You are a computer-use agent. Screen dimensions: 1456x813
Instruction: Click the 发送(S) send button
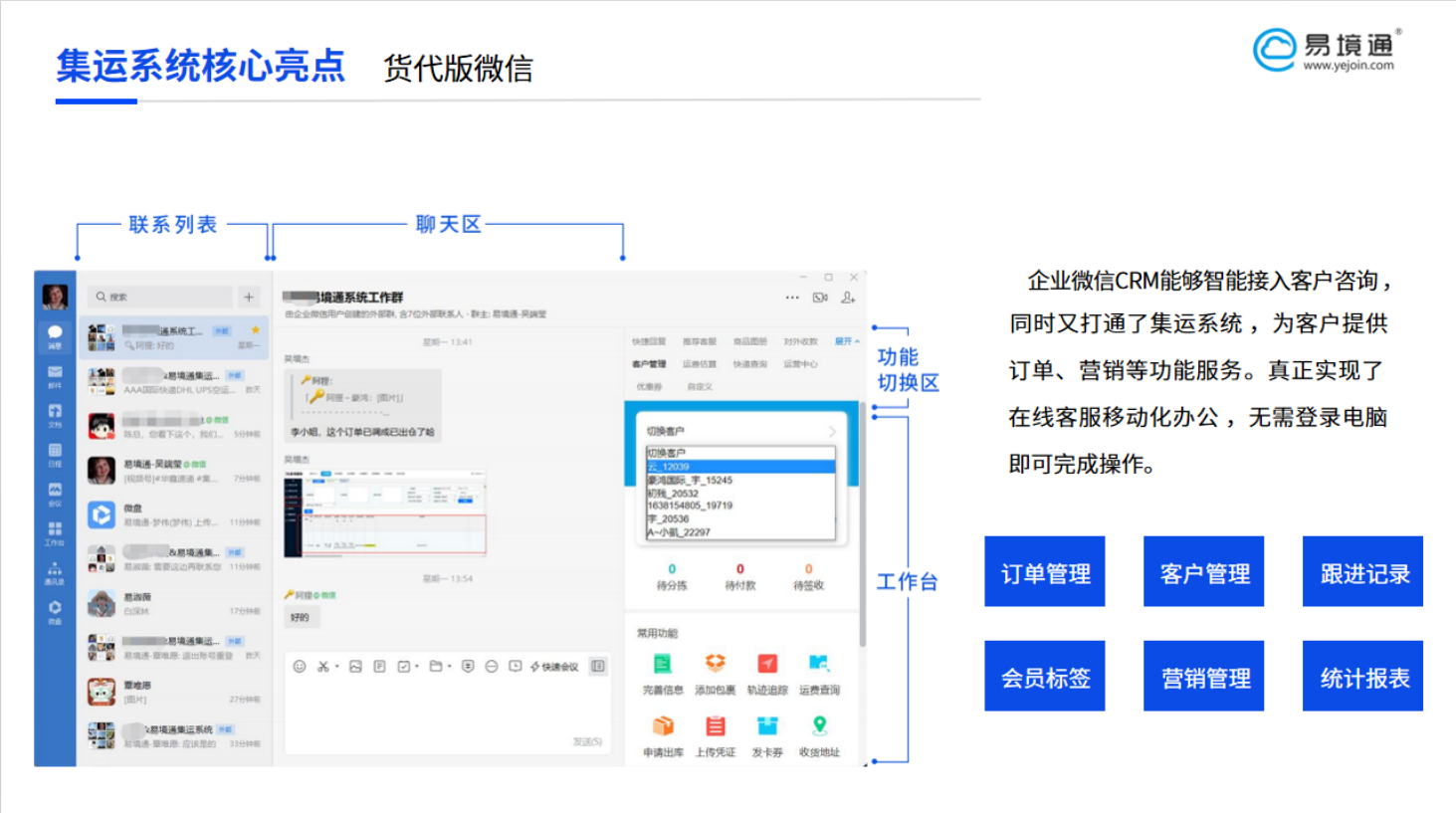coord(587,740)
